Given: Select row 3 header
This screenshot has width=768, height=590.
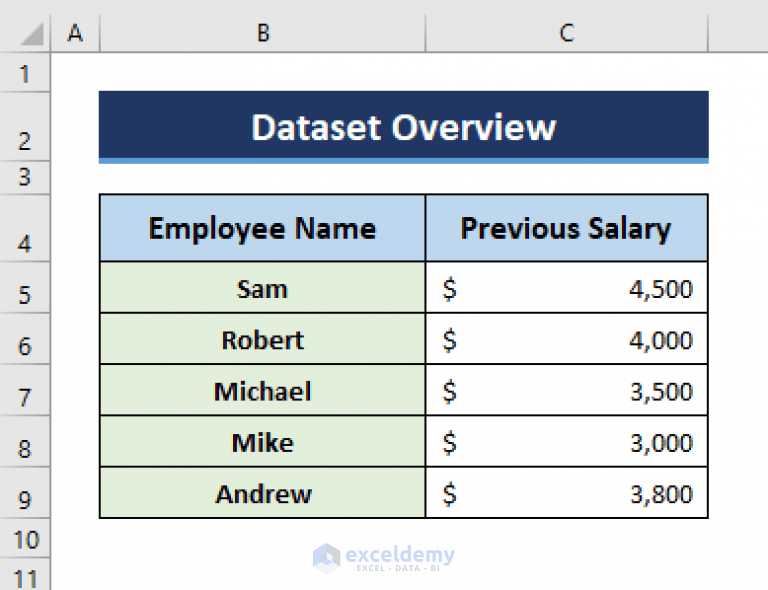Looking at the screenshot, I should click(x=25, y=178).
